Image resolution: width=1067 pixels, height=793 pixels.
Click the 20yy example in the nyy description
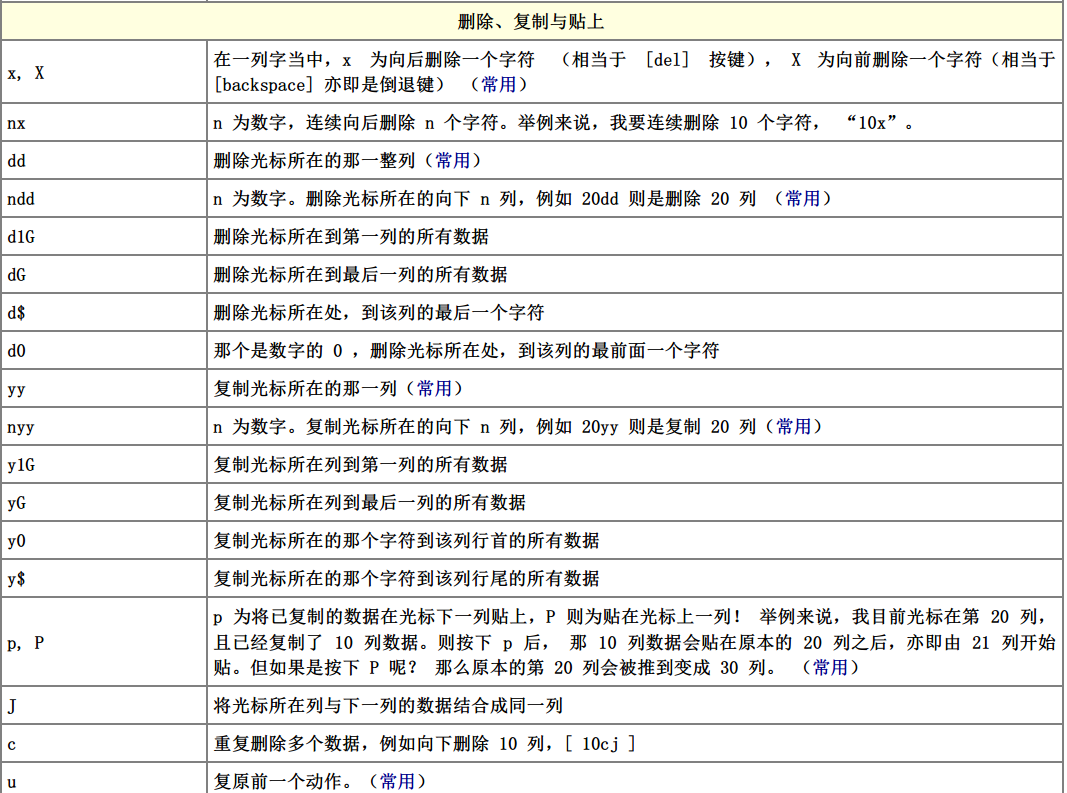pos(600,427)
